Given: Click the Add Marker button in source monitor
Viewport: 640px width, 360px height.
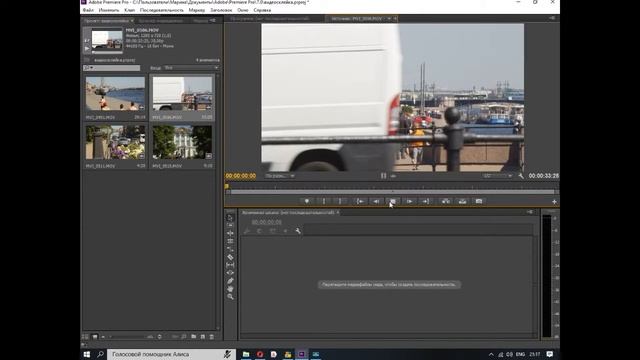Looking at the screenshot, I should click(x=307, y=201).
